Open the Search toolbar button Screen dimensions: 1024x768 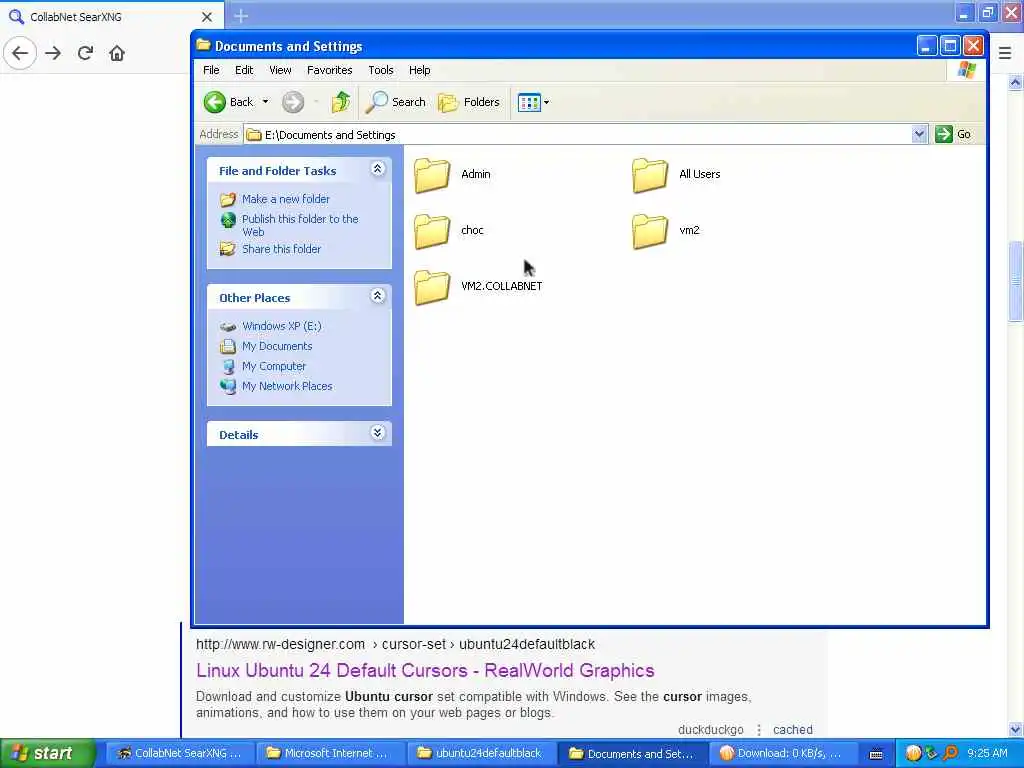[396, 102]
